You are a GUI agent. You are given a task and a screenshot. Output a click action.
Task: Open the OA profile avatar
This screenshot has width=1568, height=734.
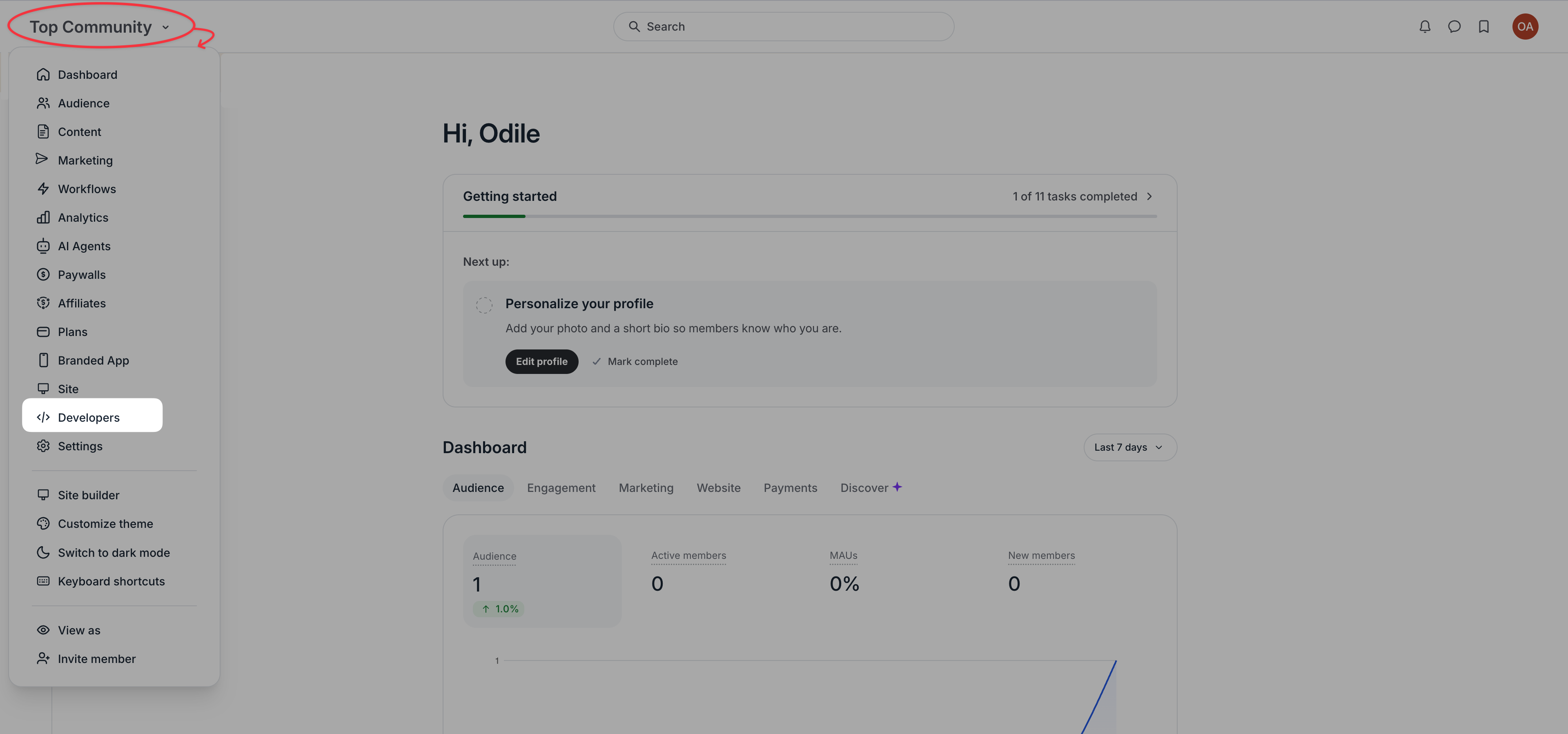click(1525, 27)
